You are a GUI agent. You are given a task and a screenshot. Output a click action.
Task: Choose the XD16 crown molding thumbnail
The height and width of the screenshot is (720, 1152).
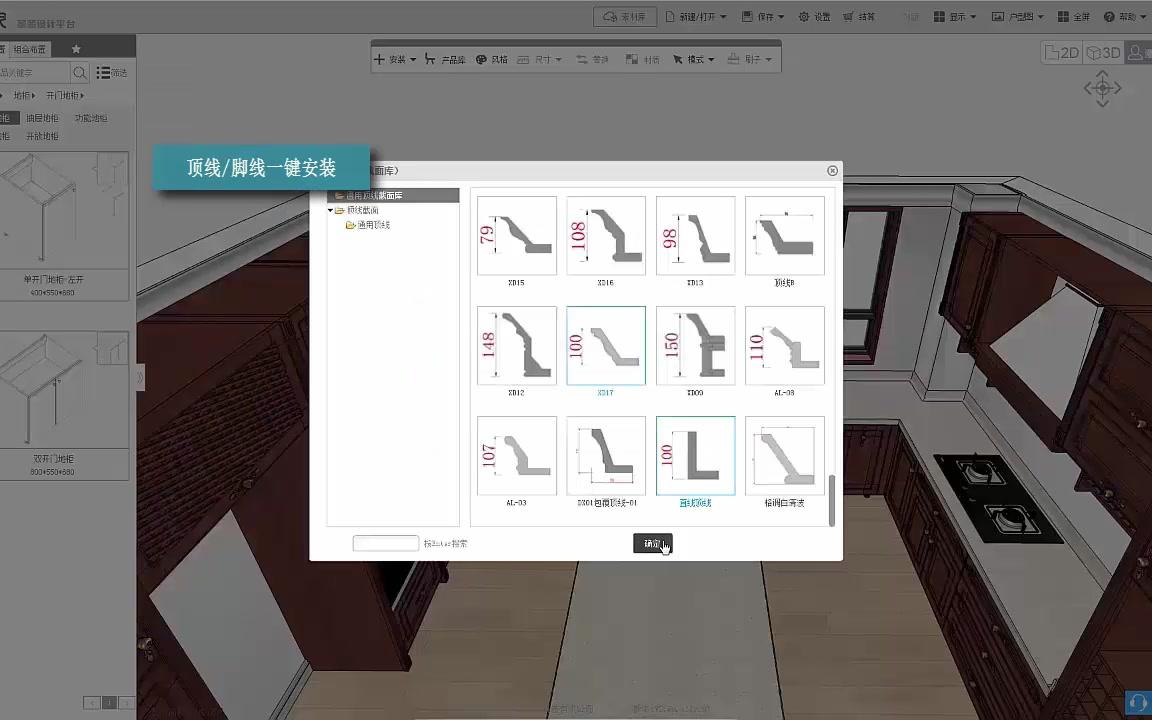605,235
